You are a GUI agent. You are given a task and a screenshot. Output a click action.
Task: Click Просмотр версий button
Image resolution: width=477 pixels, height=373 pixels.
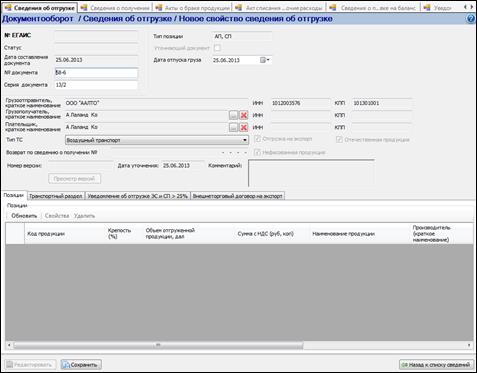click(74, 179)
